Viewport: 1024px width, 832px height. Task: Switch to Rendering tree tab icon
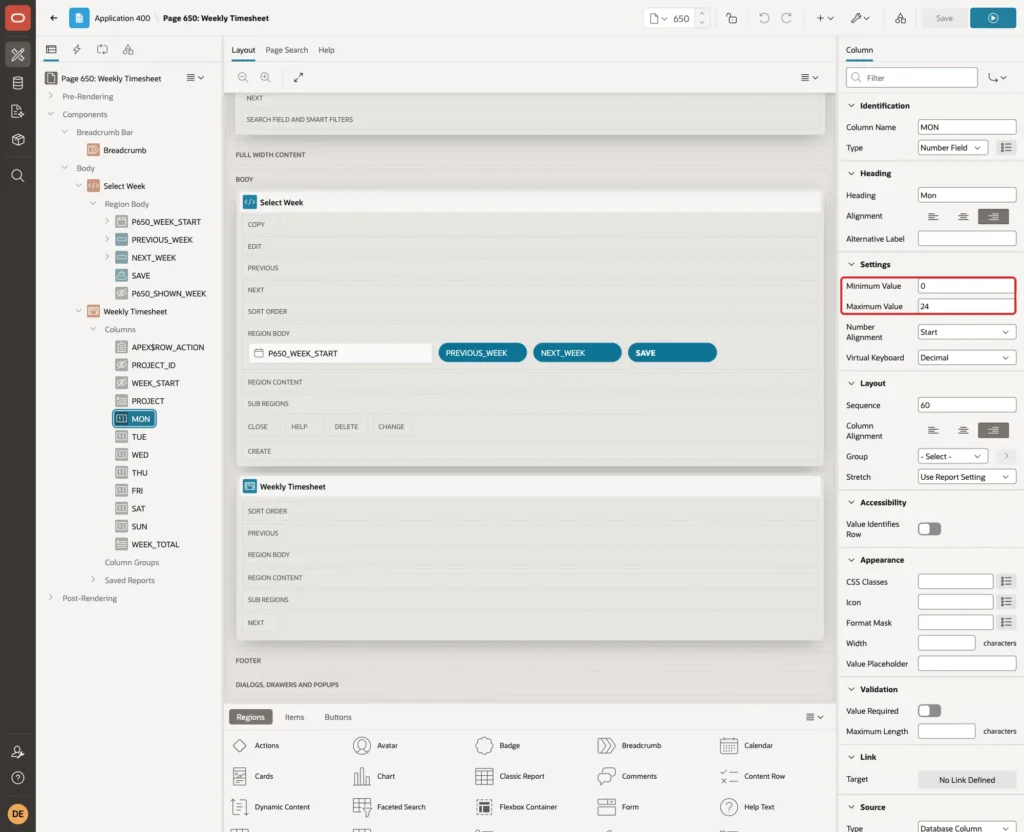[x=51, y=50]
